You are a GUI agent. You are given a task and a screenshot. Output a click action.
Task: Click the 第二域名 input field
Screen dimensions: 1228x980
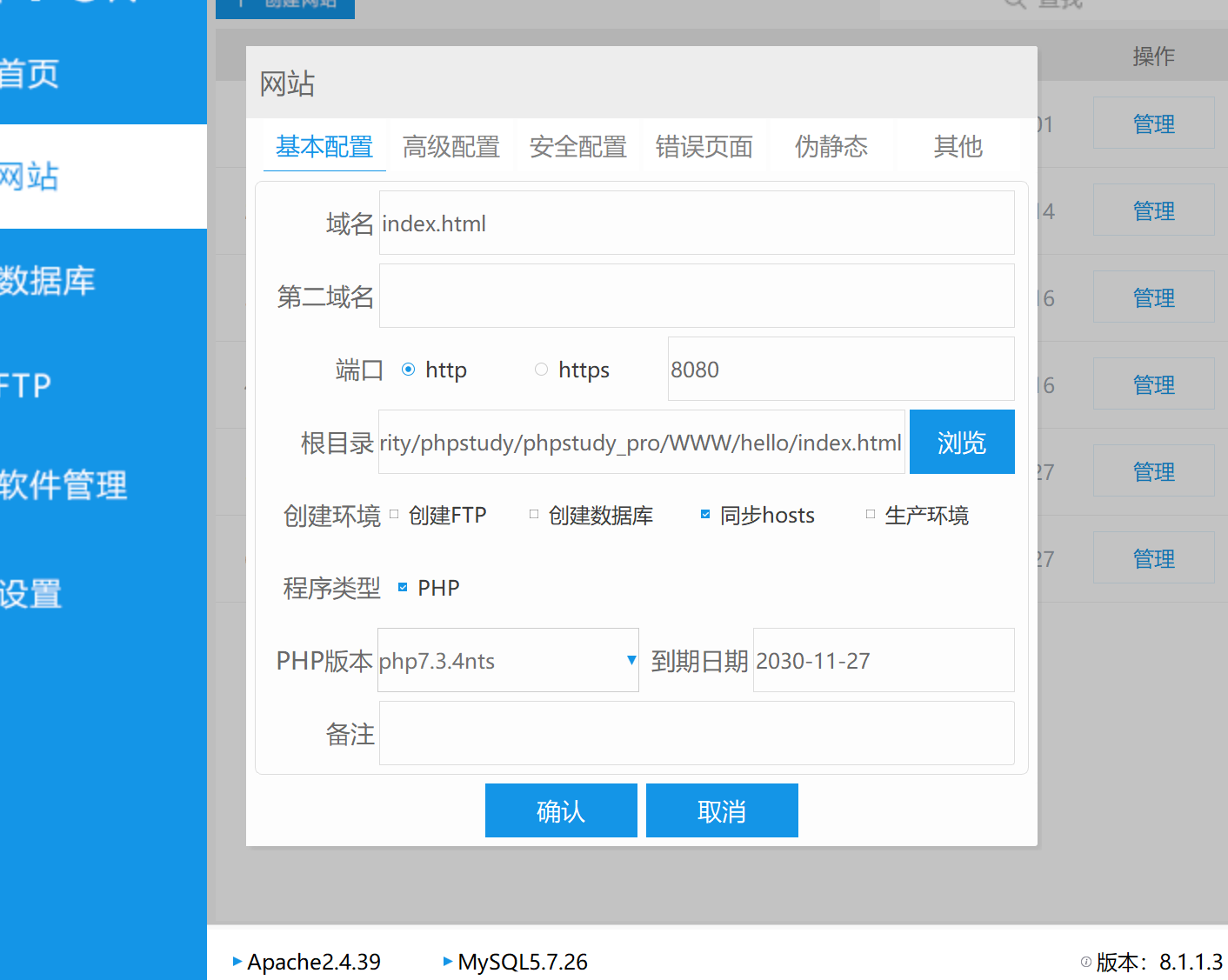[697, 296]
